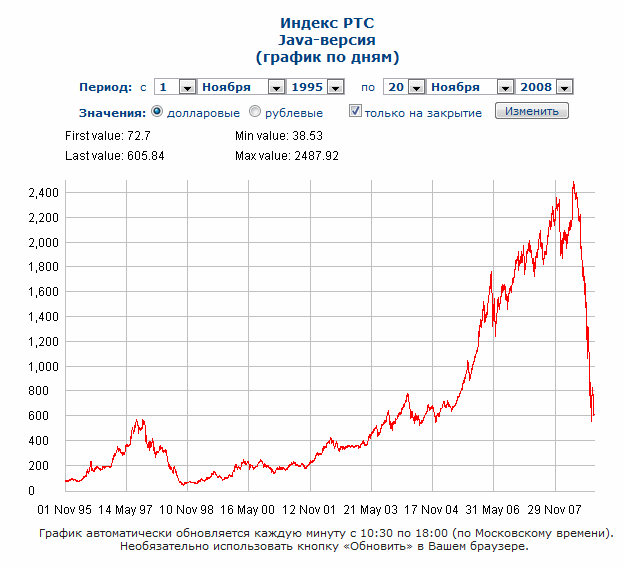Click the '2,000' y-axis label
This screenshot has height=567, width=624.
pos(43,243)
